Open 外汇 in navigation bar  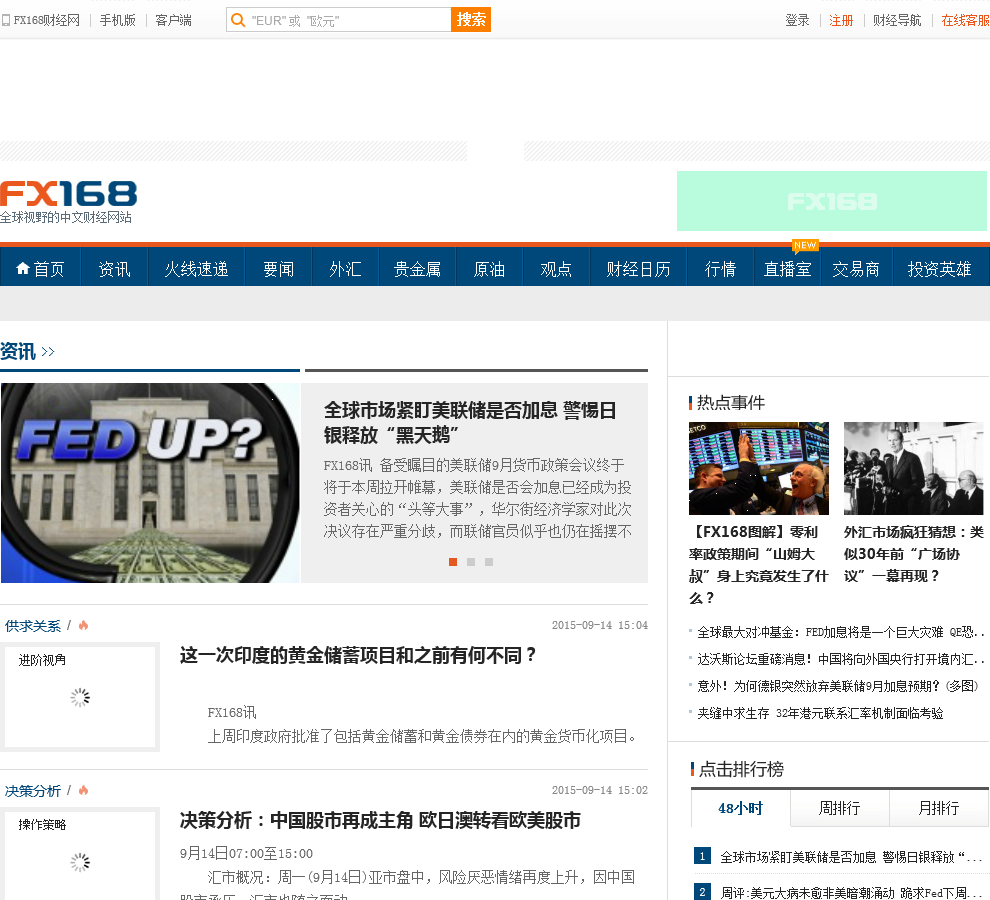pos(345,269)
